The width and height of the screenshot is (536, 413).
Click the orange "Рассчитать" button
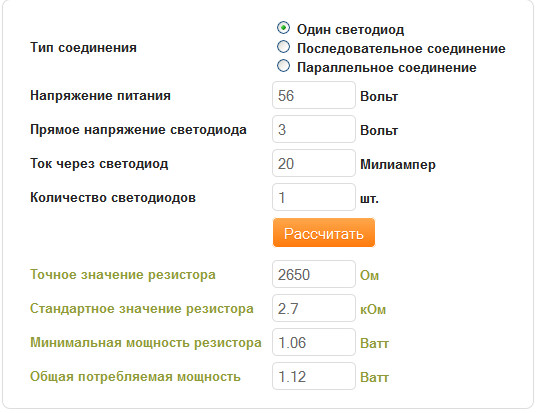(324, 233)
